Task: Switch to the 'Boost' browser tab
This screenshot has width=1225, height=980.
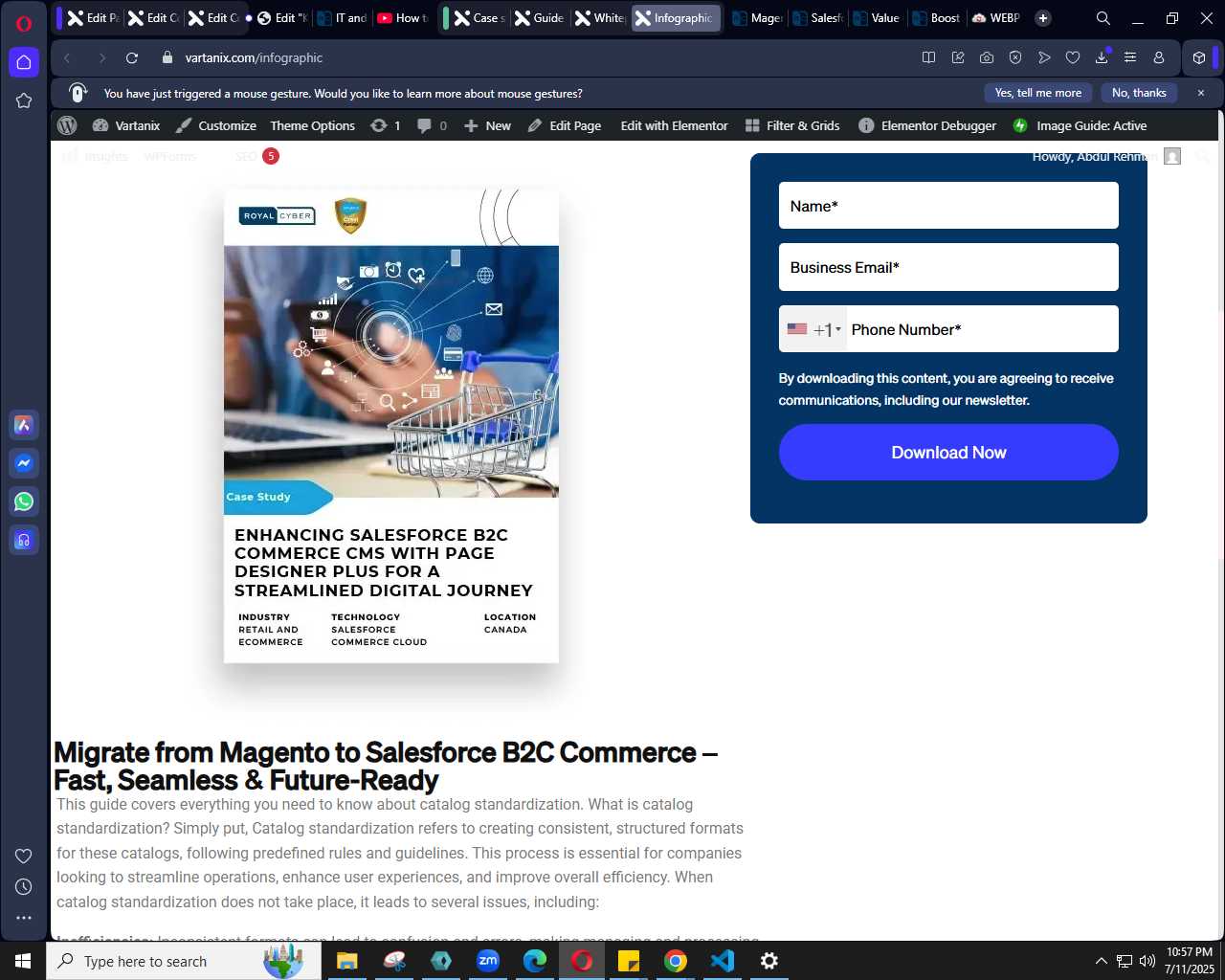Action: pos(936,18)
